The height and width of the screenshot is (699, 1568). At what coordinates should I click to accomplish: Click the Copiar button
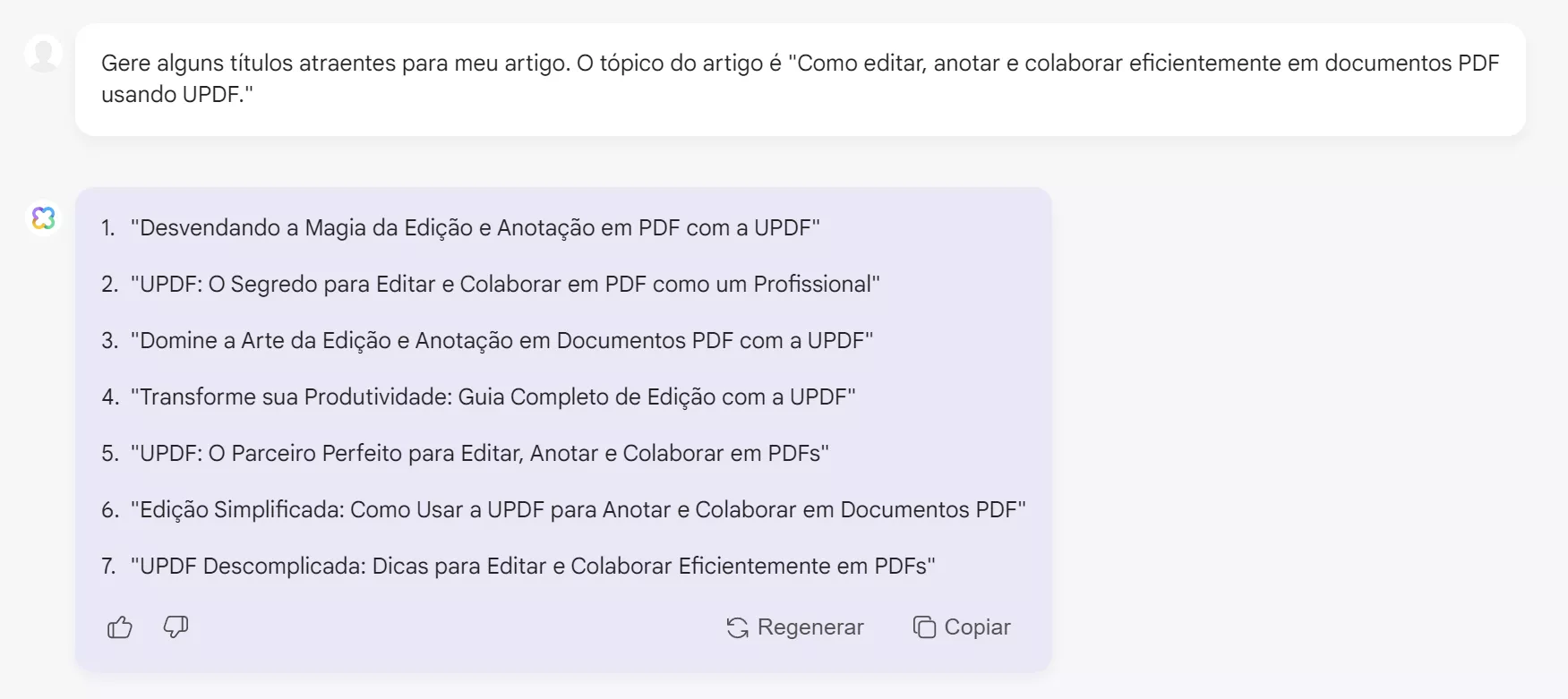(961, 627)
